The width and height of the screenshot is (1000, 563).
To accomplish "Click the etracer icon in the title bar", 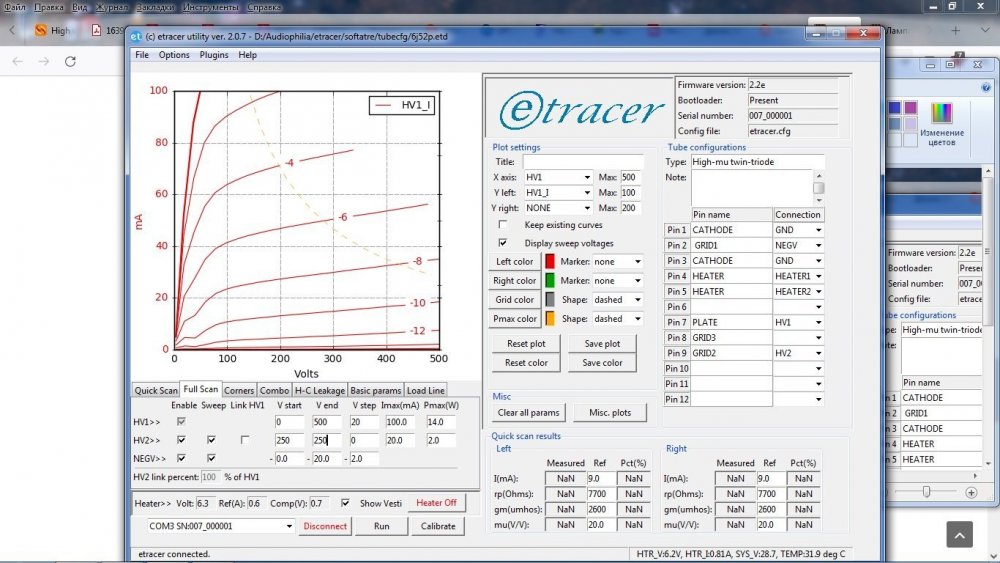I will [x=137, y=37].
